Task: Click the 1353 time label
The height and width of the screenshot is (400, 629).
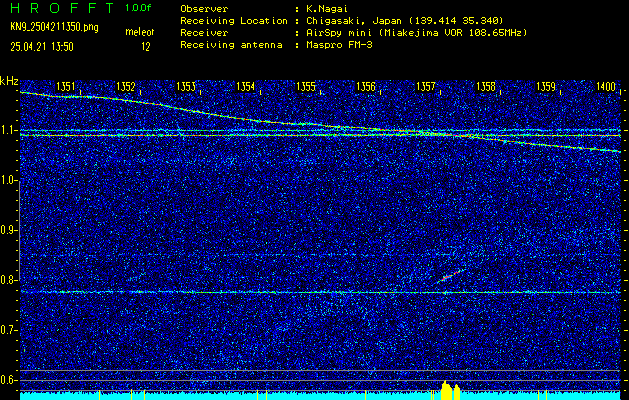Action: coord(186,87)
